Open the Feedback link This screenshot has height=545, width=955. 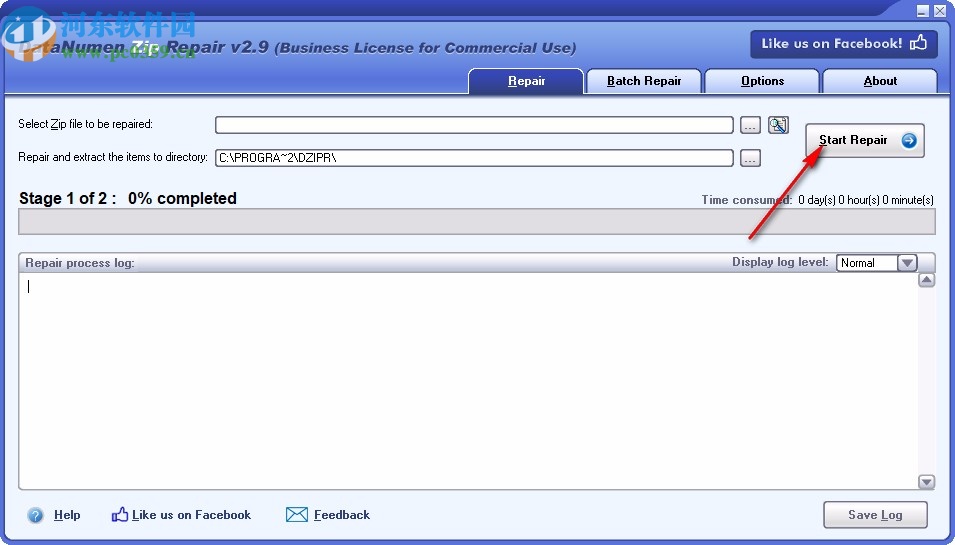click(x=342, y=515)
